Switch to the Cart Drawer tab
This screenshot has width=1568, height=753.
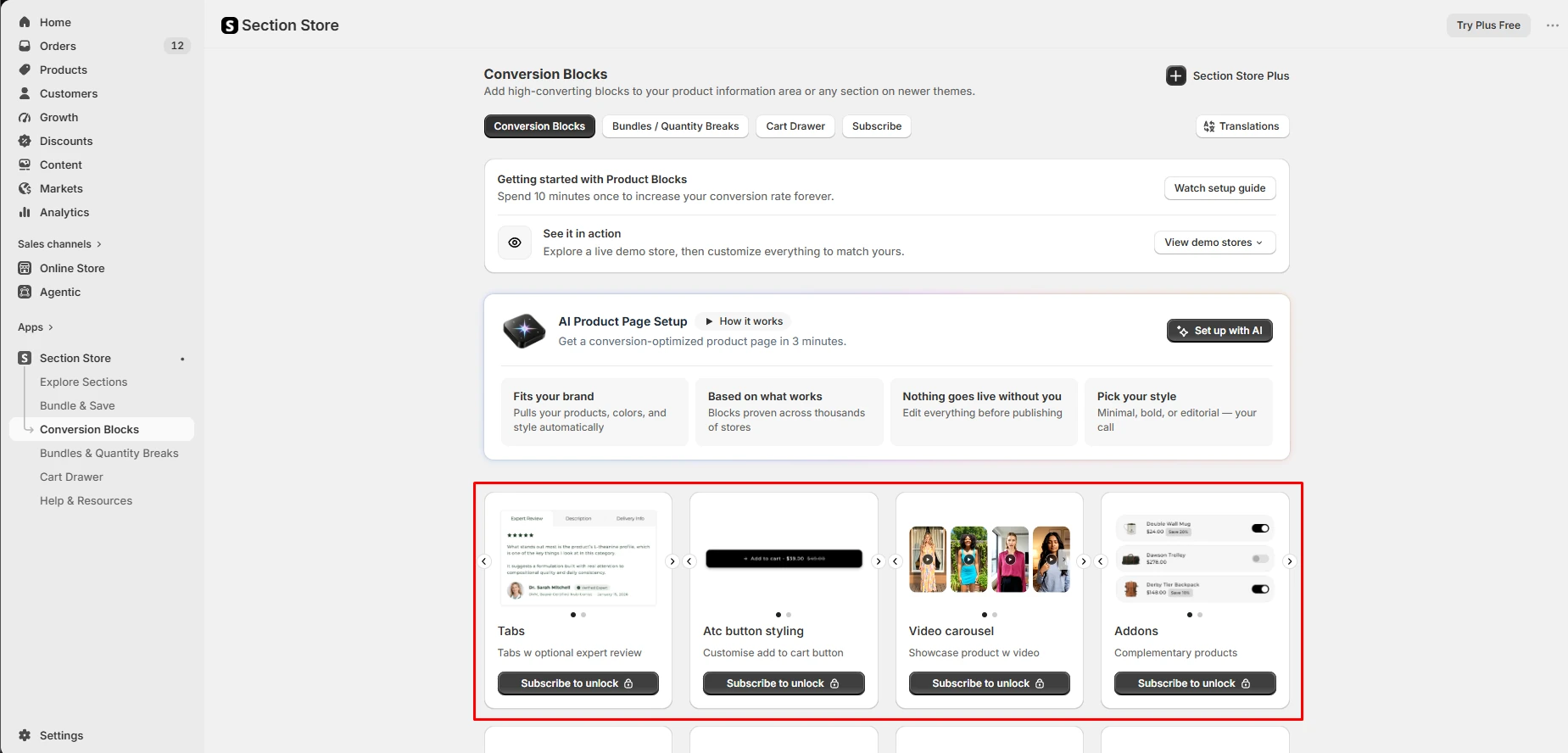pos(795,126)
